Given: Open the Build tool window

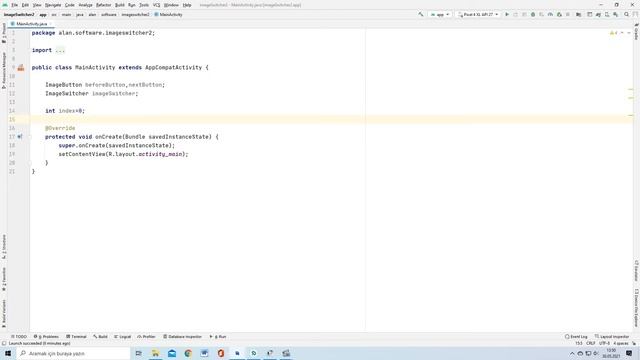Looking at the screenshot, I should (x=100, y=337).
